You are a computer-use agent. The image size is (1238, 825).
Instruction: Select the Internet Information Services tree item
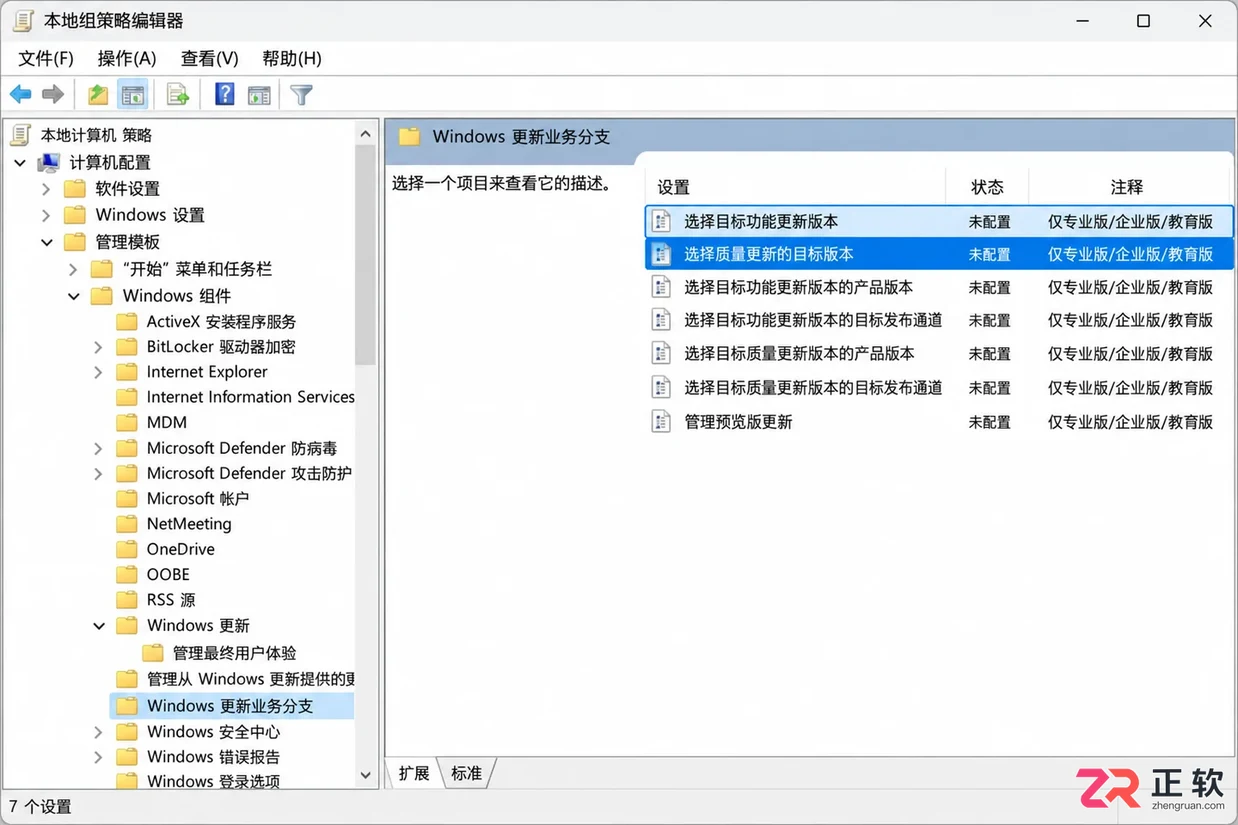click(x=250, y=397)
